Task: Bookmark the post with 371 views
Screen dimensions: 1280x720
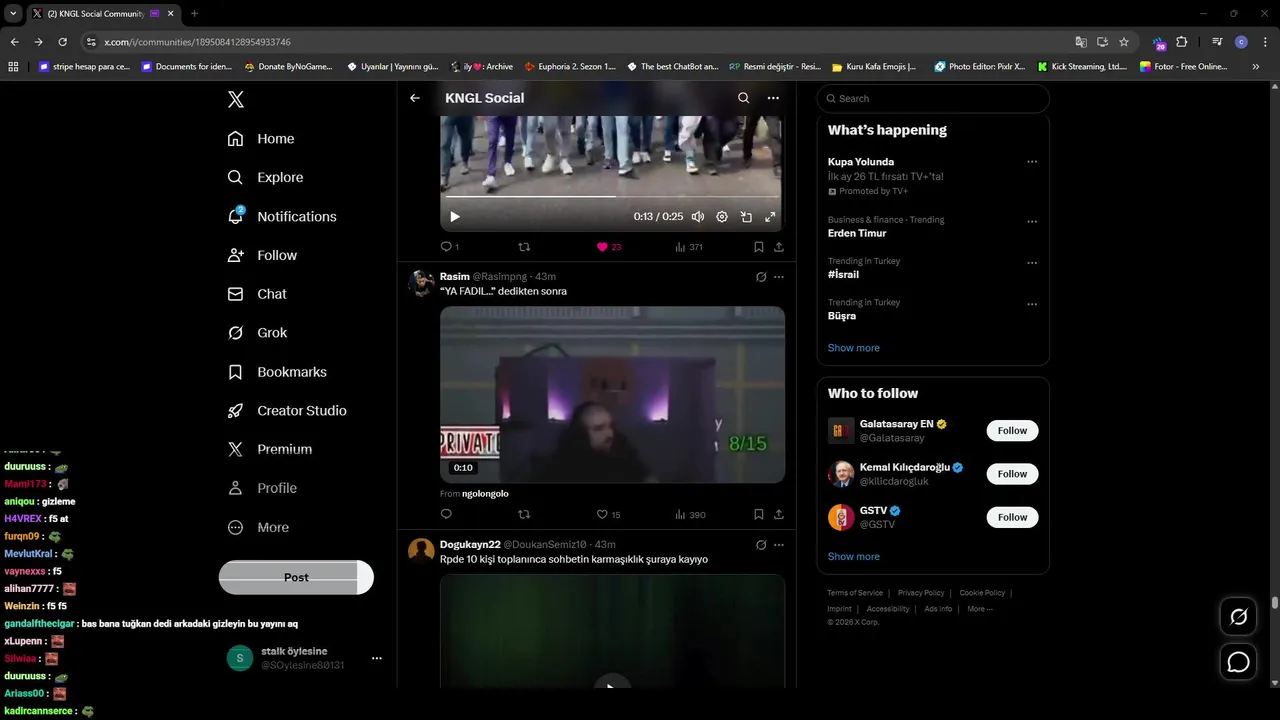Action: tap(759, 247)
